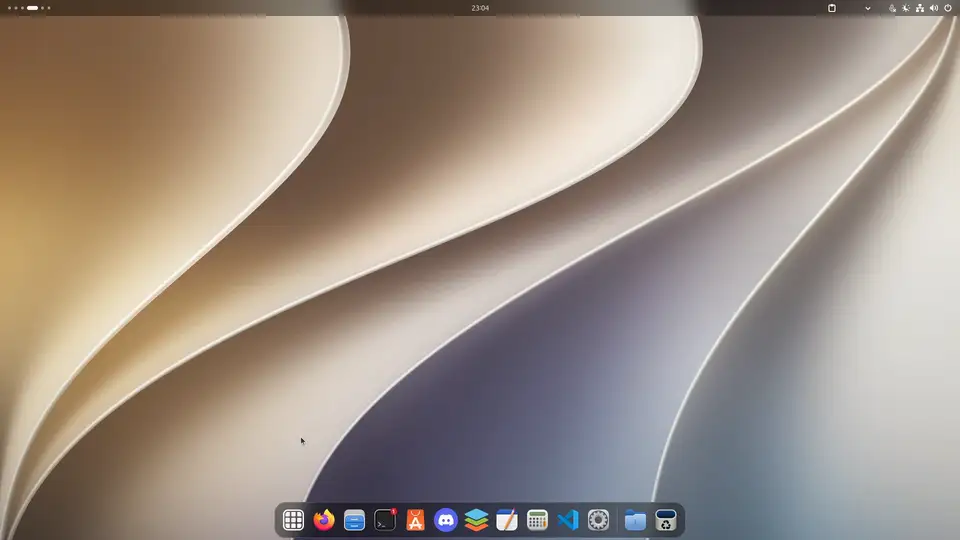This screenshot has width=960, height=540.
Task: Open the orange Software store icon
Action: tap(415, 520)
